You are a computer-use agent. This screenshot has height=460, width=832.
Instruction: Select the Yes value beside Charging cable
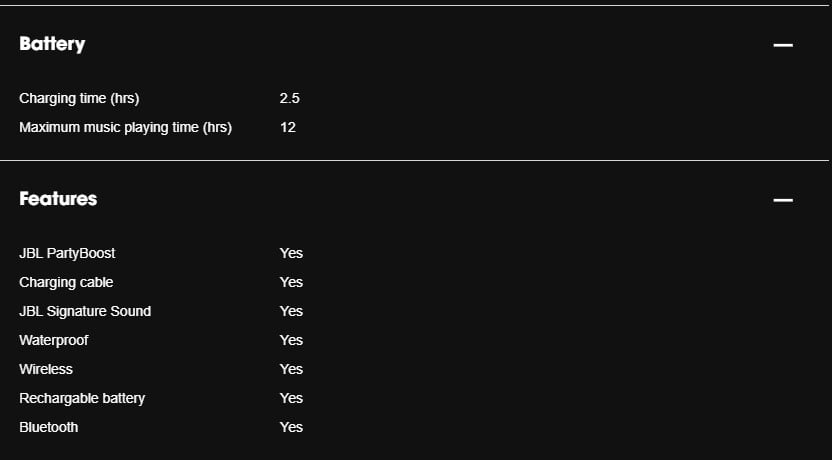(x=291, y=282)
